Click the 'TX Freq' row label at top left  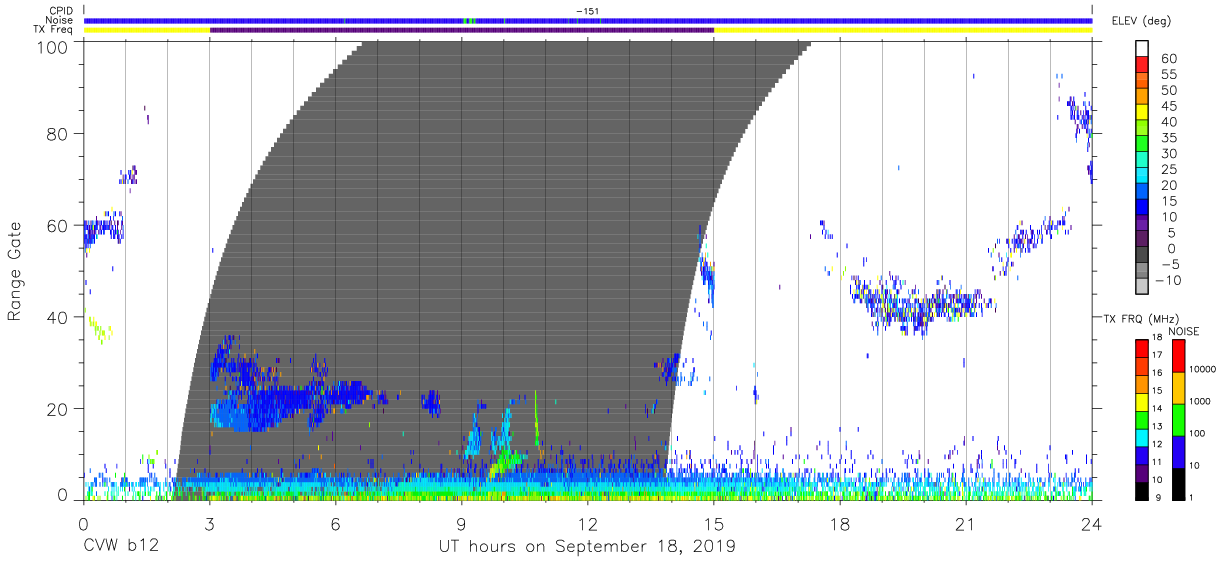click(x=52, y=30)
